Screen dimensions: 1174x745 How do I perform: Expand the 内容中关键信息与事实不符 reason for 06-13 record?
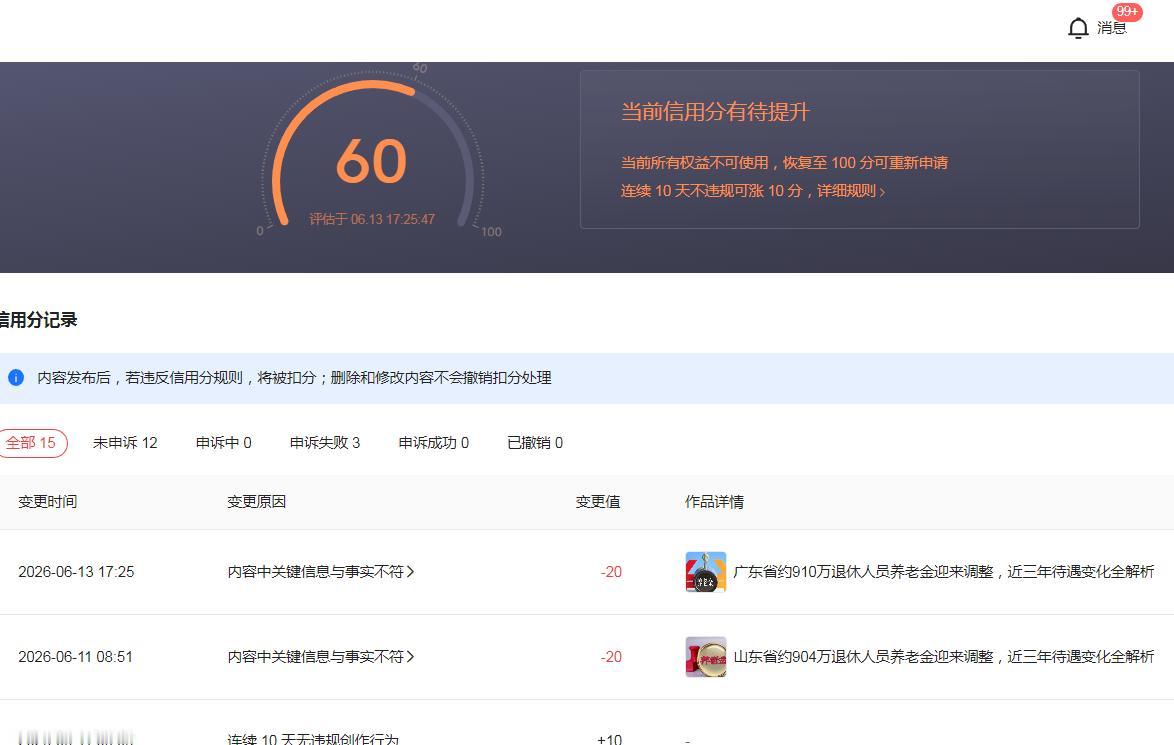320,572
